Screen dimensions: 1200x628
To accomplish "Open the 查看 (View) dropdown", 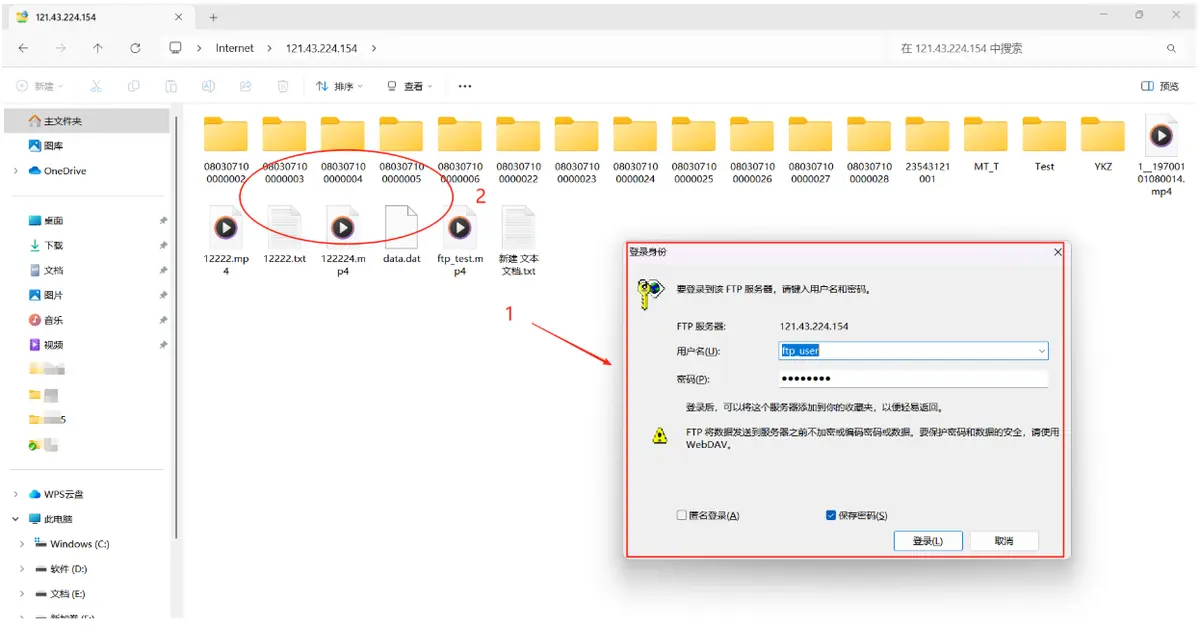I will tap(410, 87).
